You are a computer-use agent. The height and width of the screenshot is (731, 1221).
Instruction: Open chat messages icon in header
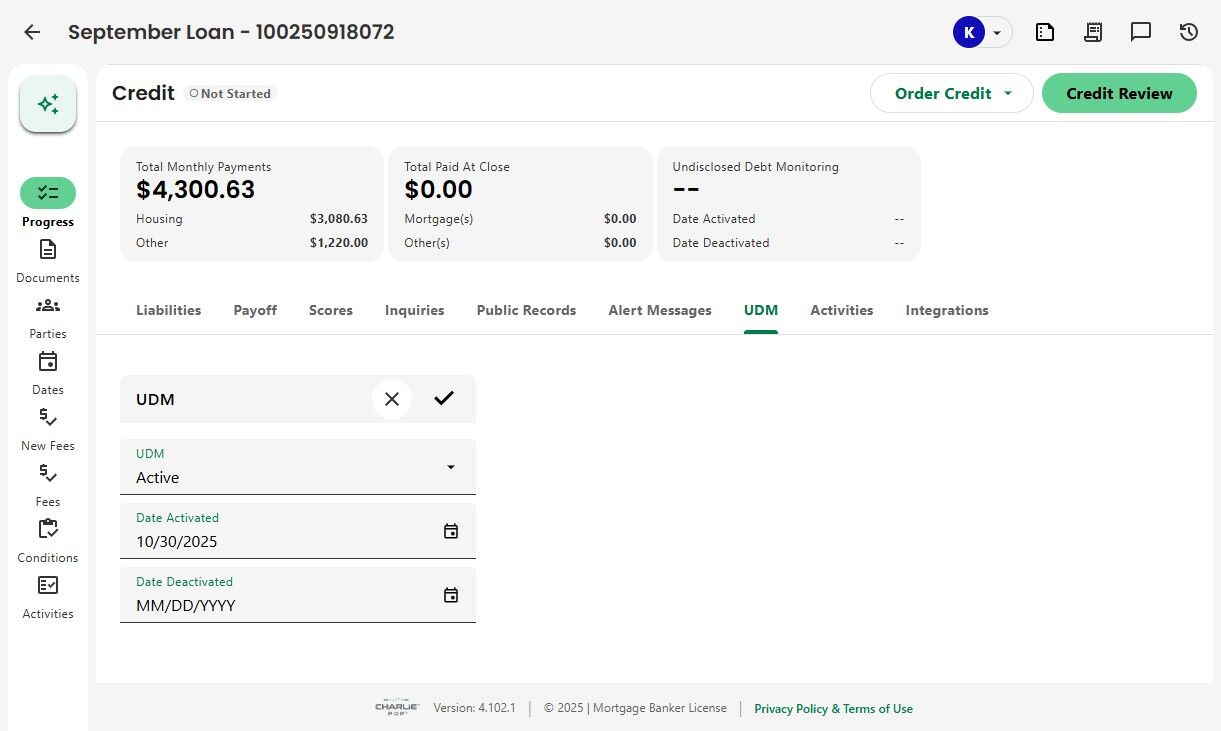(1141, 32)
